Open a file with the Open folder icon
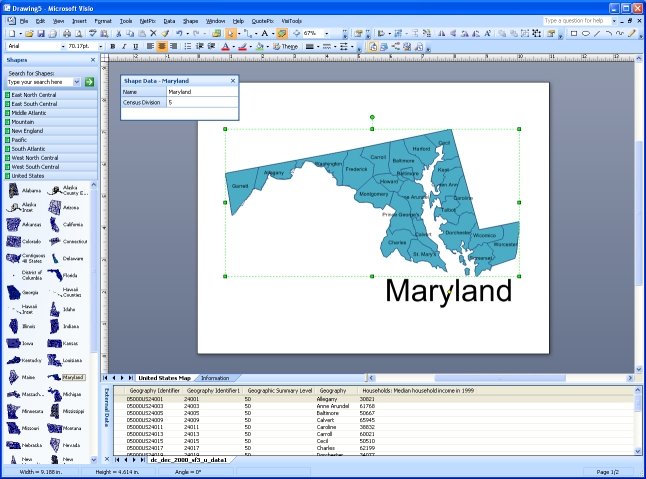Viewport: 646px width, 479px height. (x=29, y=34)
